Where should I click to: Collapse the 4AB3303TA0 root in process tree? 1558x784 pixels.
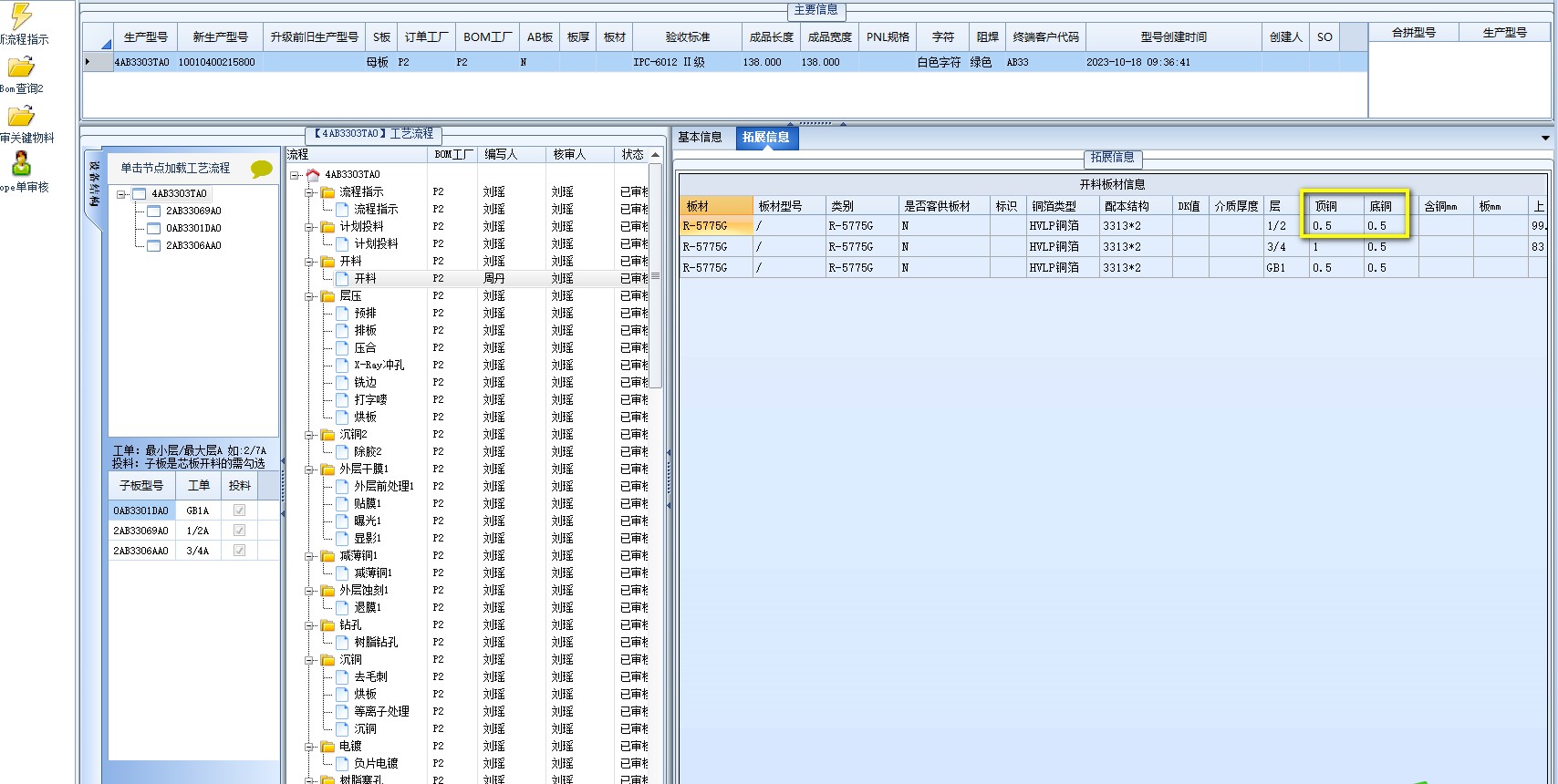(295, 175)
